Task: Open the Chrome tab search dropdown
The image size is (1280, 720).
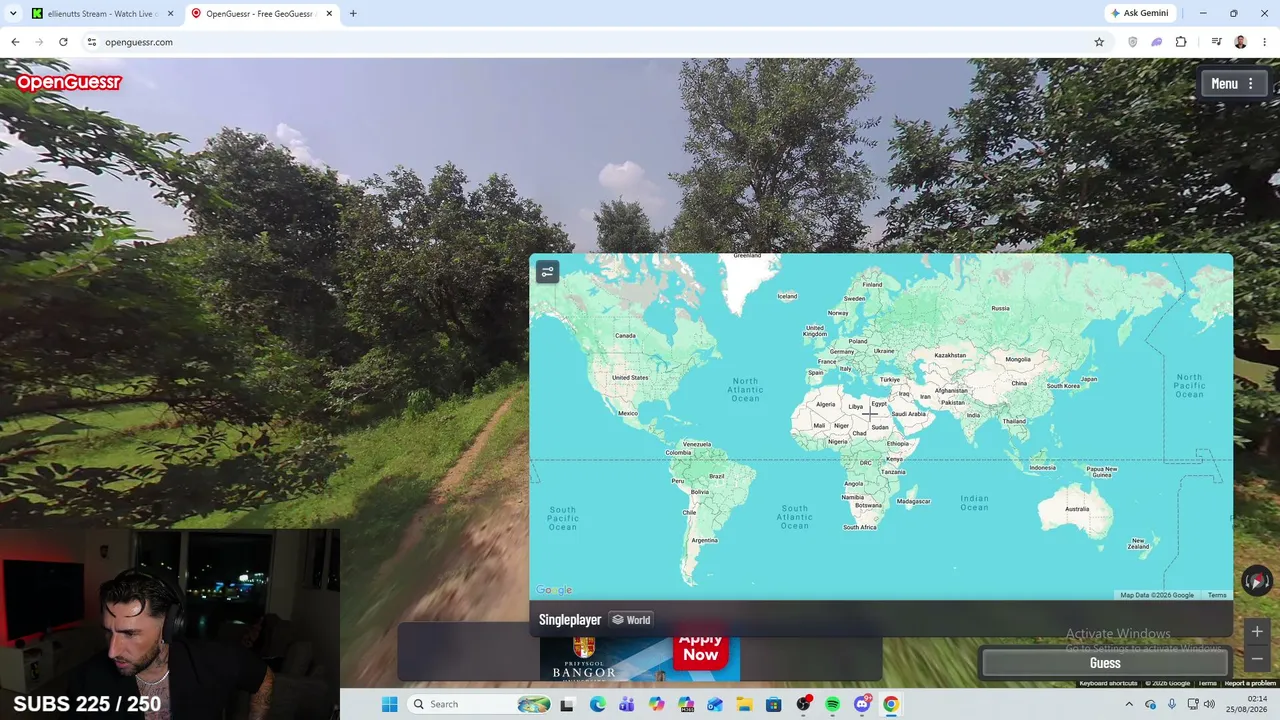Action: 13,13
